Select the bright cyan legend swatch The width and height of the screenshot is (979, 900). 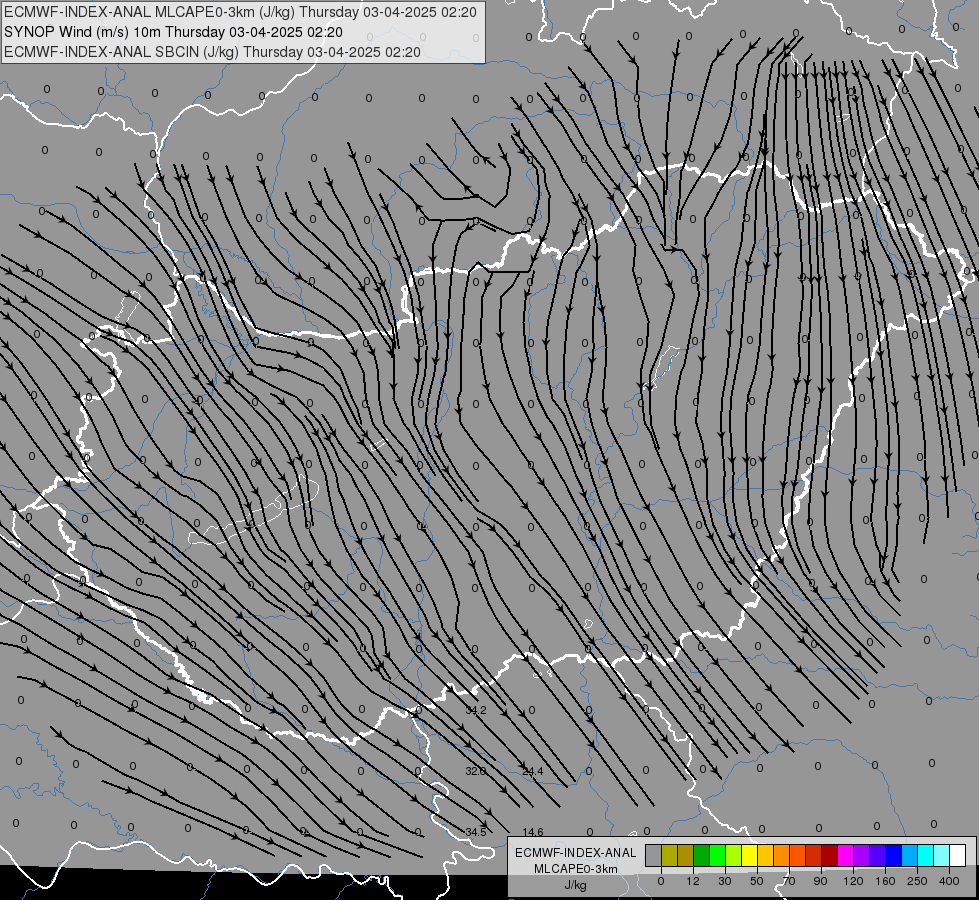(926, 855)
